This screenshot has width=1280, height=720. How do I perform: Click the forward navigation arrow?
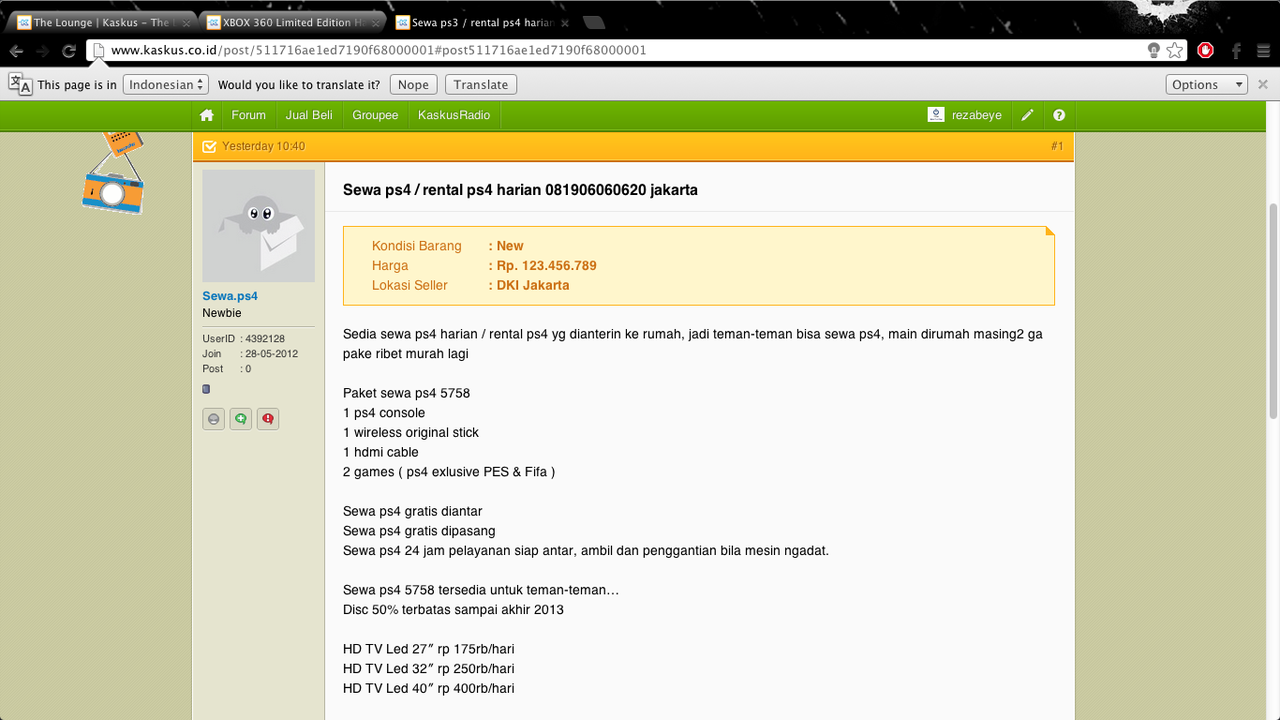tap(43, 51)
